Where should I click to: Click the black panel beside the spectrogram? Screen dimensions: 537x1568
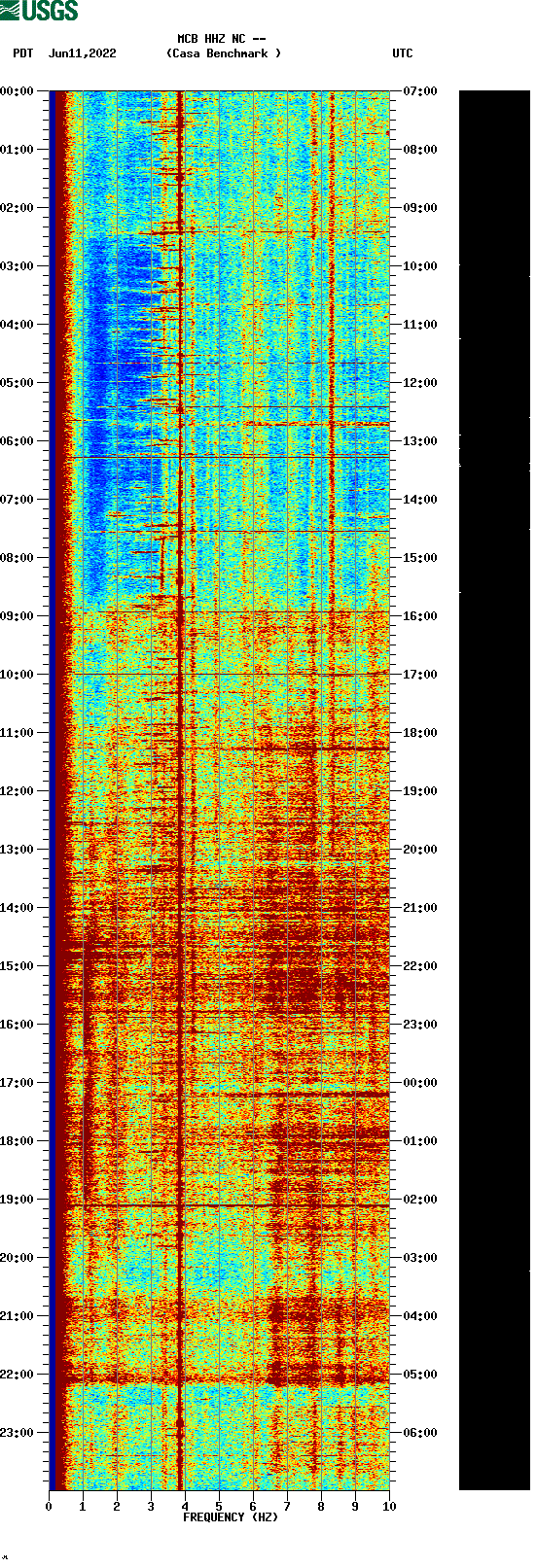494,790
